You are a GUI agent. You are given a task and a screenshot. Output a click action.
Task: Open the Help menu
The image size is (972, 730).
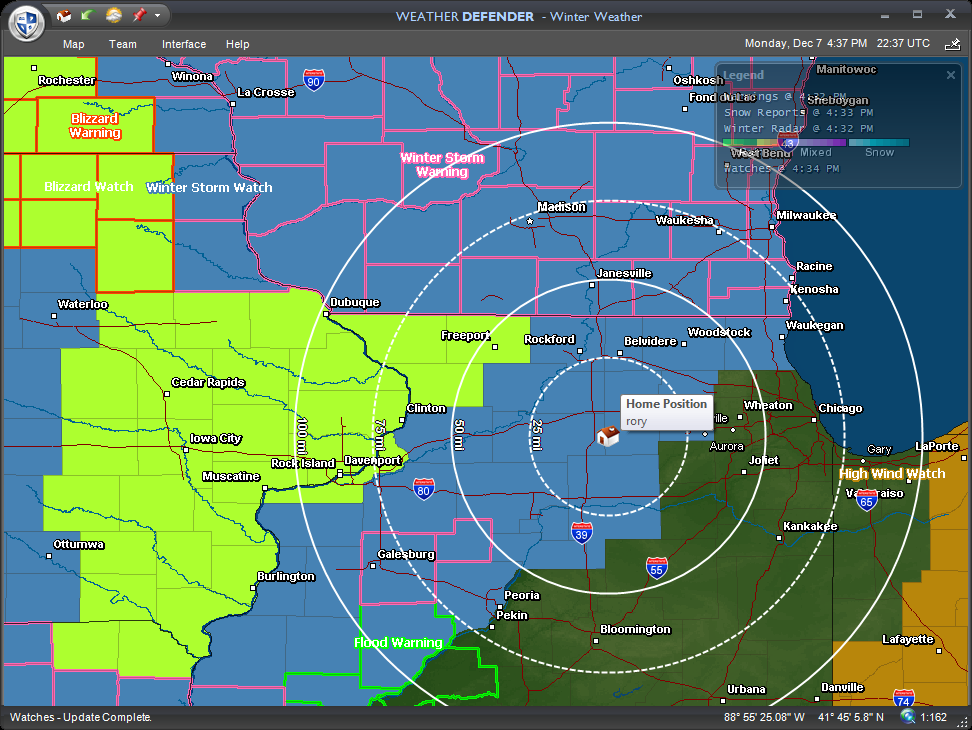click(237, 44)
